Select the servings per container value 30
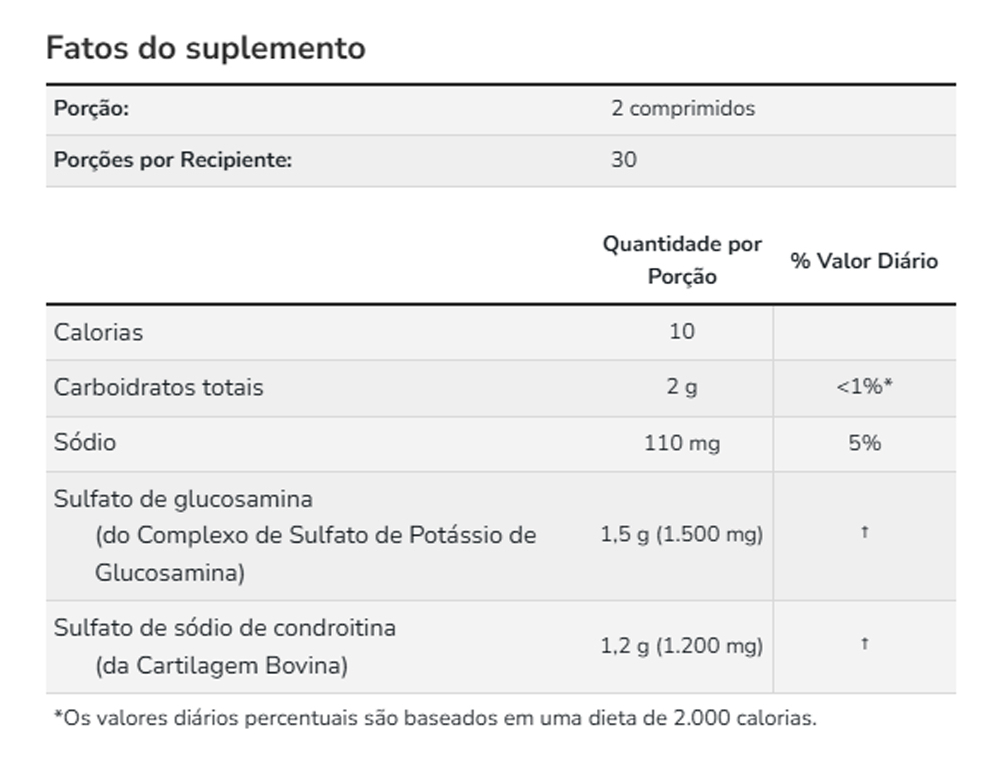This screenshot has height=763, width=1002. (x=624, y=160)
